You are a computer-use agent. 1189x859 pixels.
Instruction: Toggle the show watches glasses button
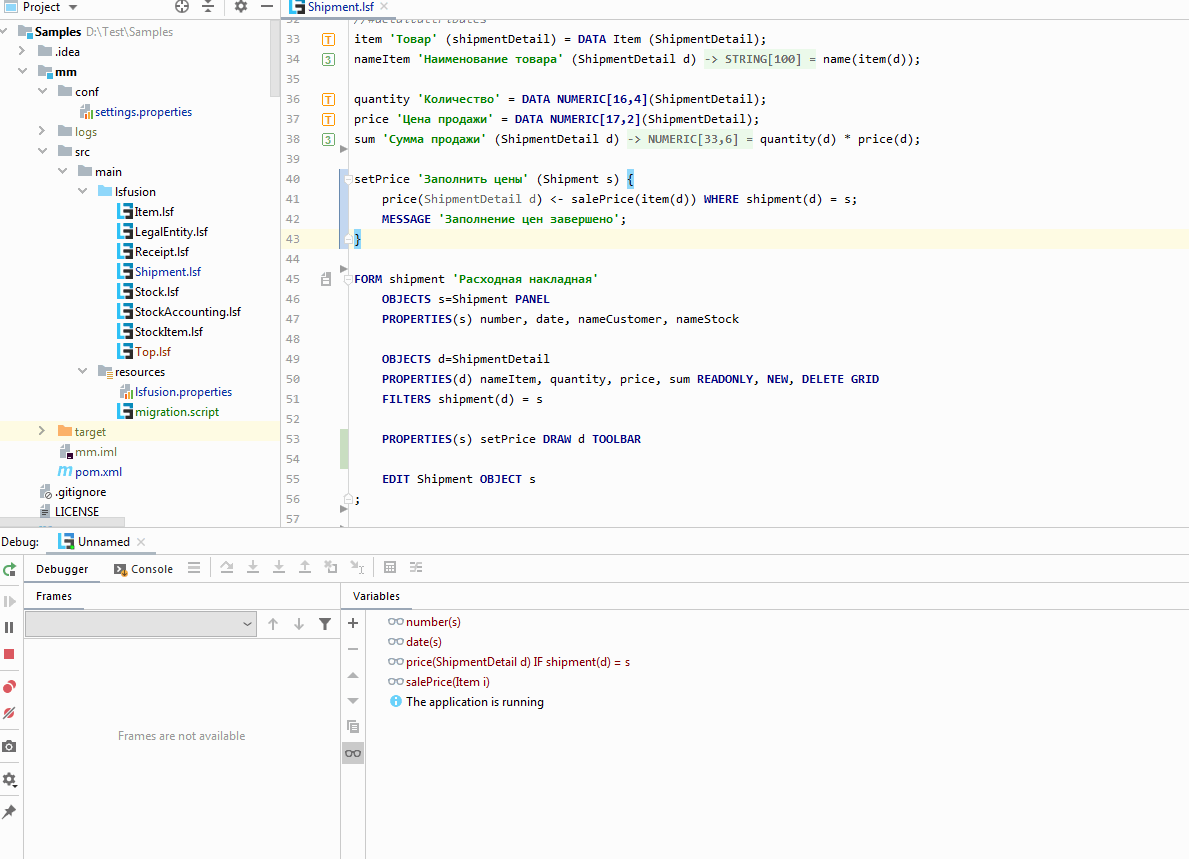[x=353, y=753]
